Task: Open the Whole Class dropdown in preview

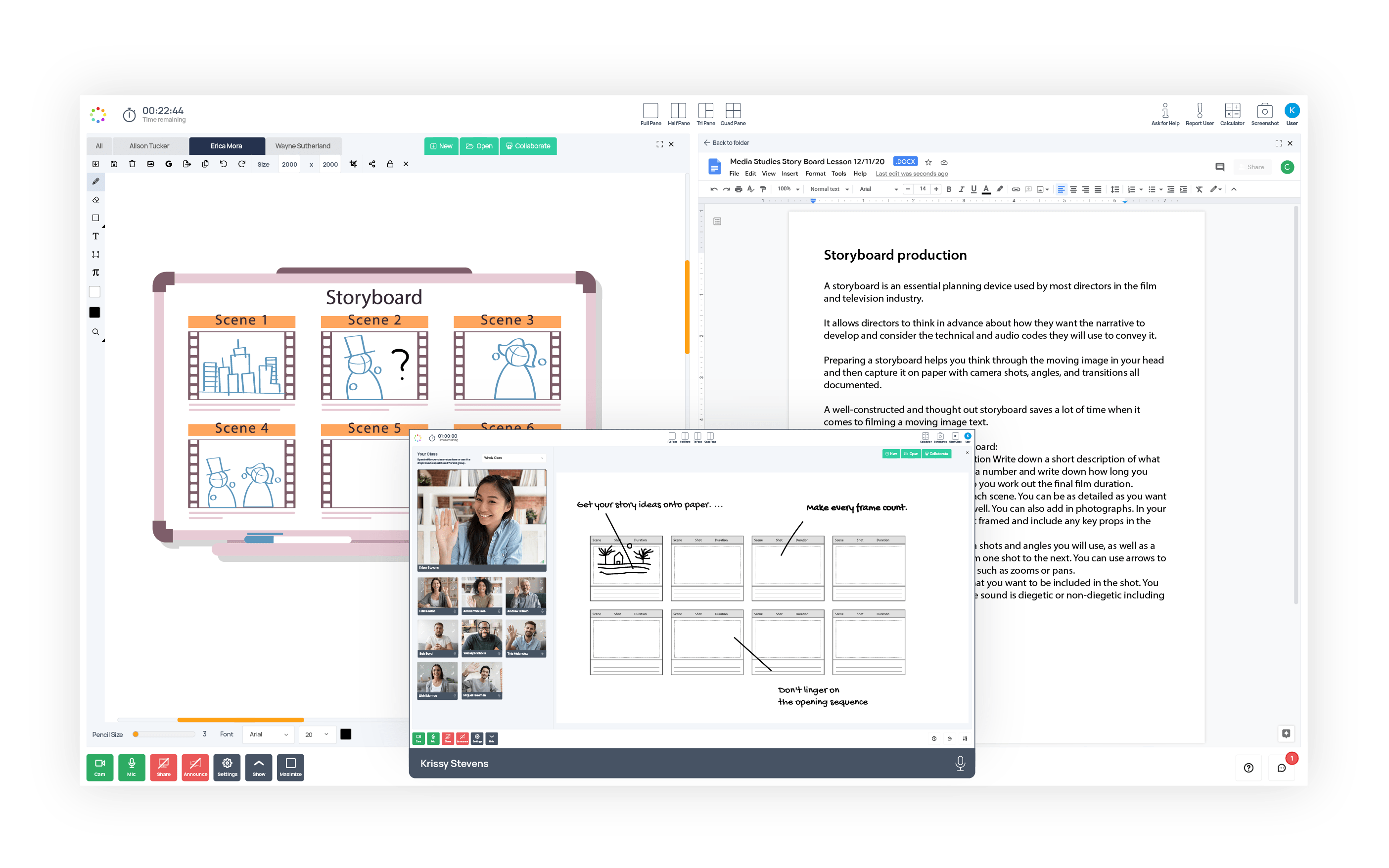Action: coord(513,458)
